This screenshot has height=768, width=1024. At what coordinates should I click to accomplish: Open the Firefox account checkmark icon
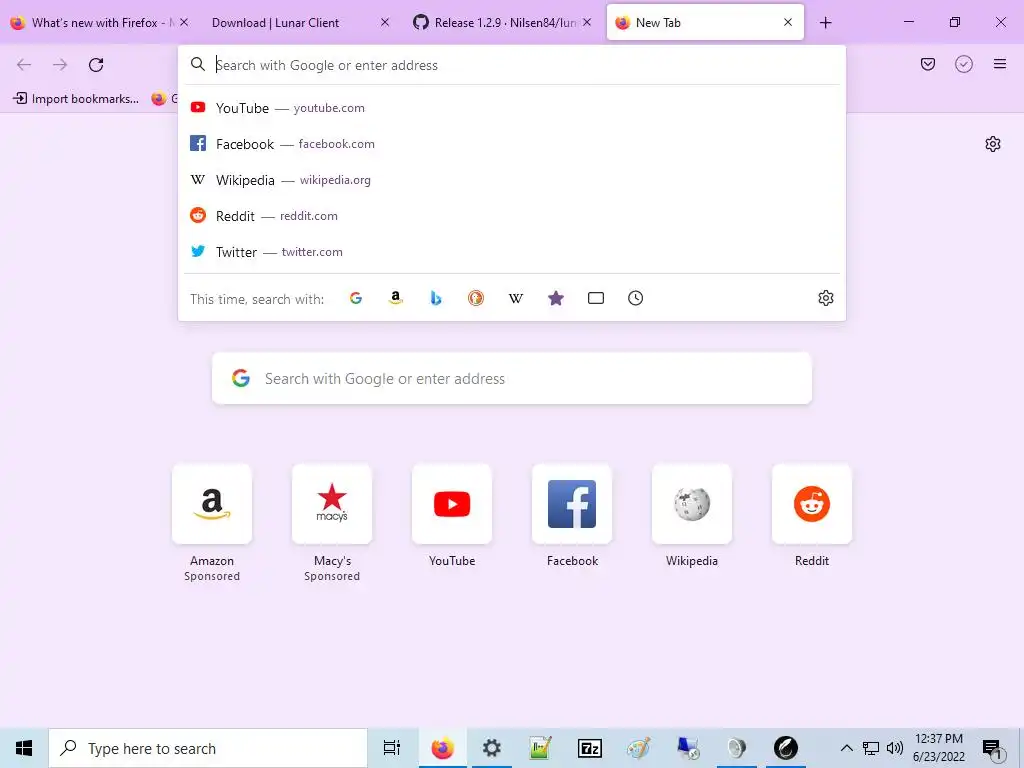[964, 64]
